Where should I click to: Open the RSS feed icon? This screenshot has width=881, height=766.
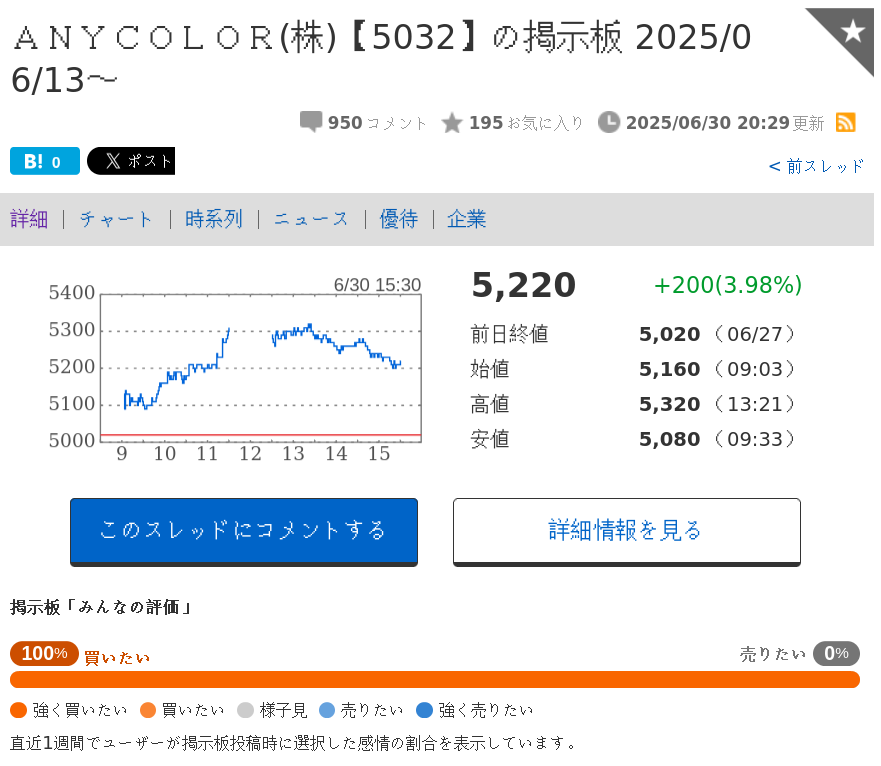coord(846,122)
